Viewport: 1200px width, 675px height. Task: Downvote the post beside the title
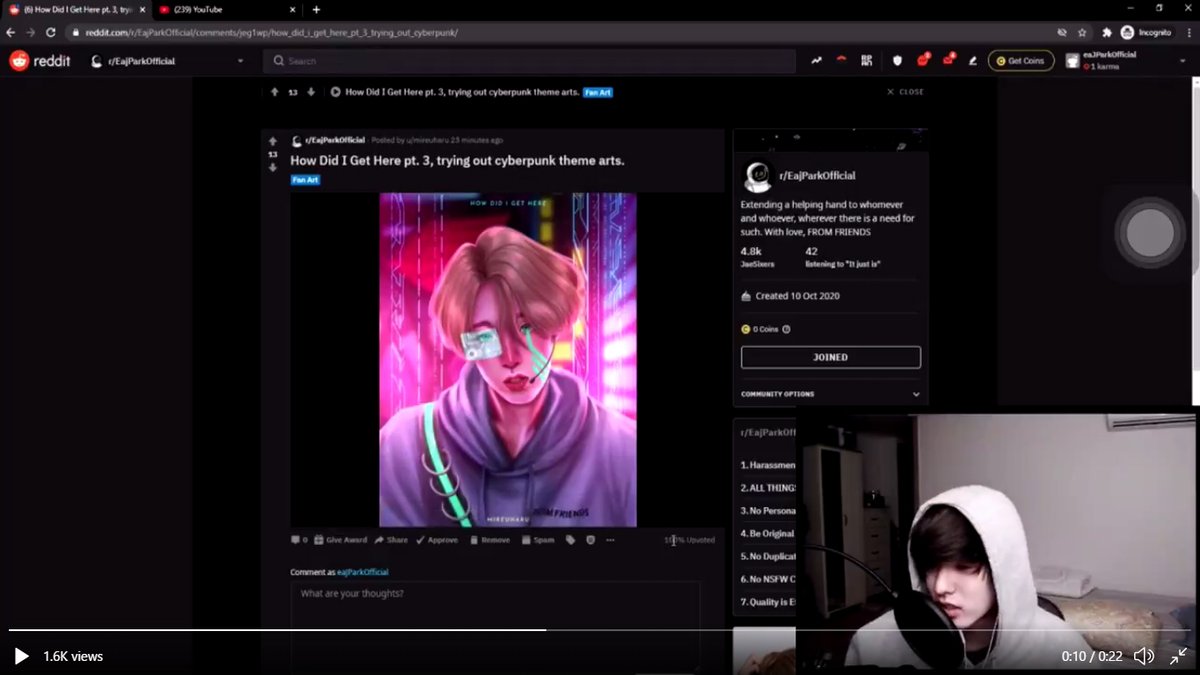(273, 168)
